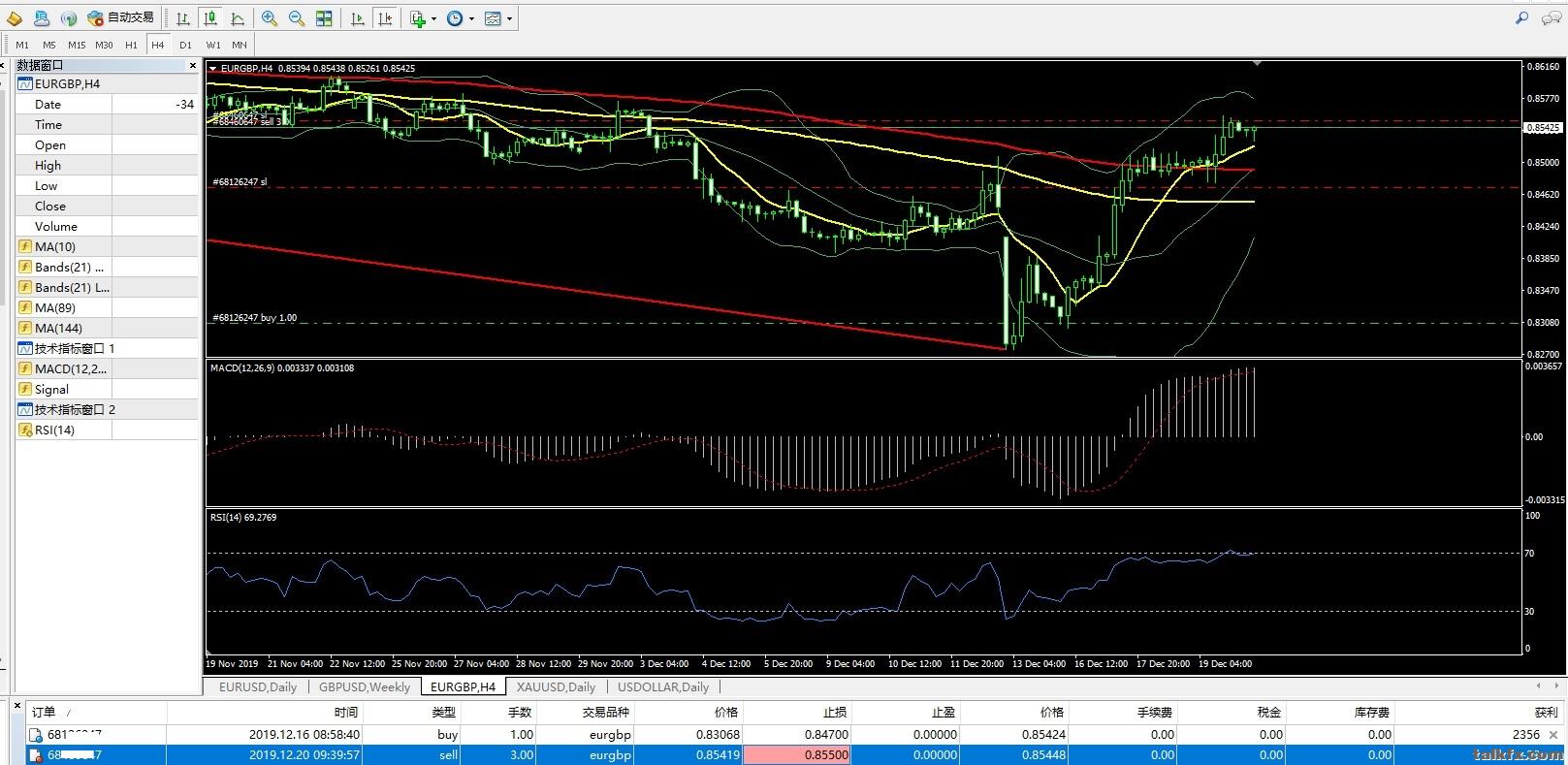Open the indicators dropdown arrow
Viewport: 1568px width, 765px height.
[x=433, y=17]
